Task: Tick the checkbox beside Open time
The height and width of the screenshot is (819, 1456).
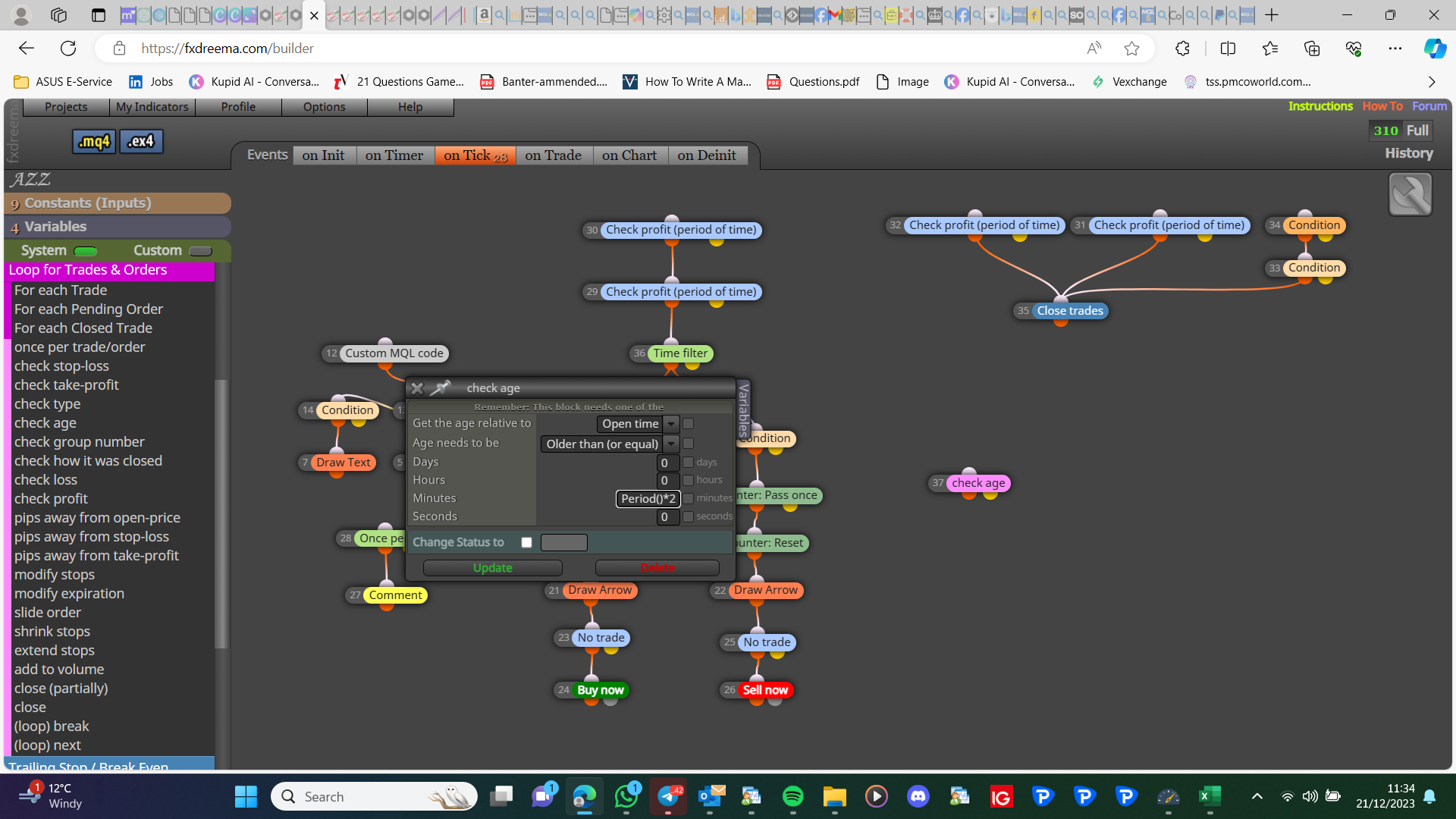Action: 689,424
